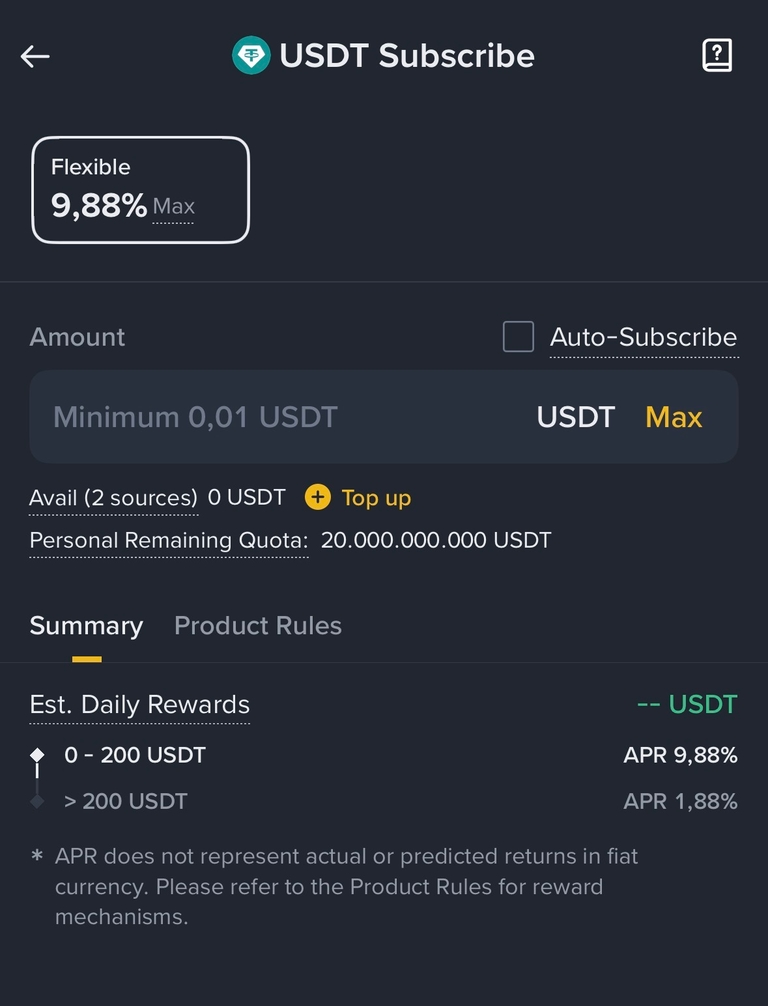
Task: Tap the Est. Daily Rewards label
Action: pos(139,704)
